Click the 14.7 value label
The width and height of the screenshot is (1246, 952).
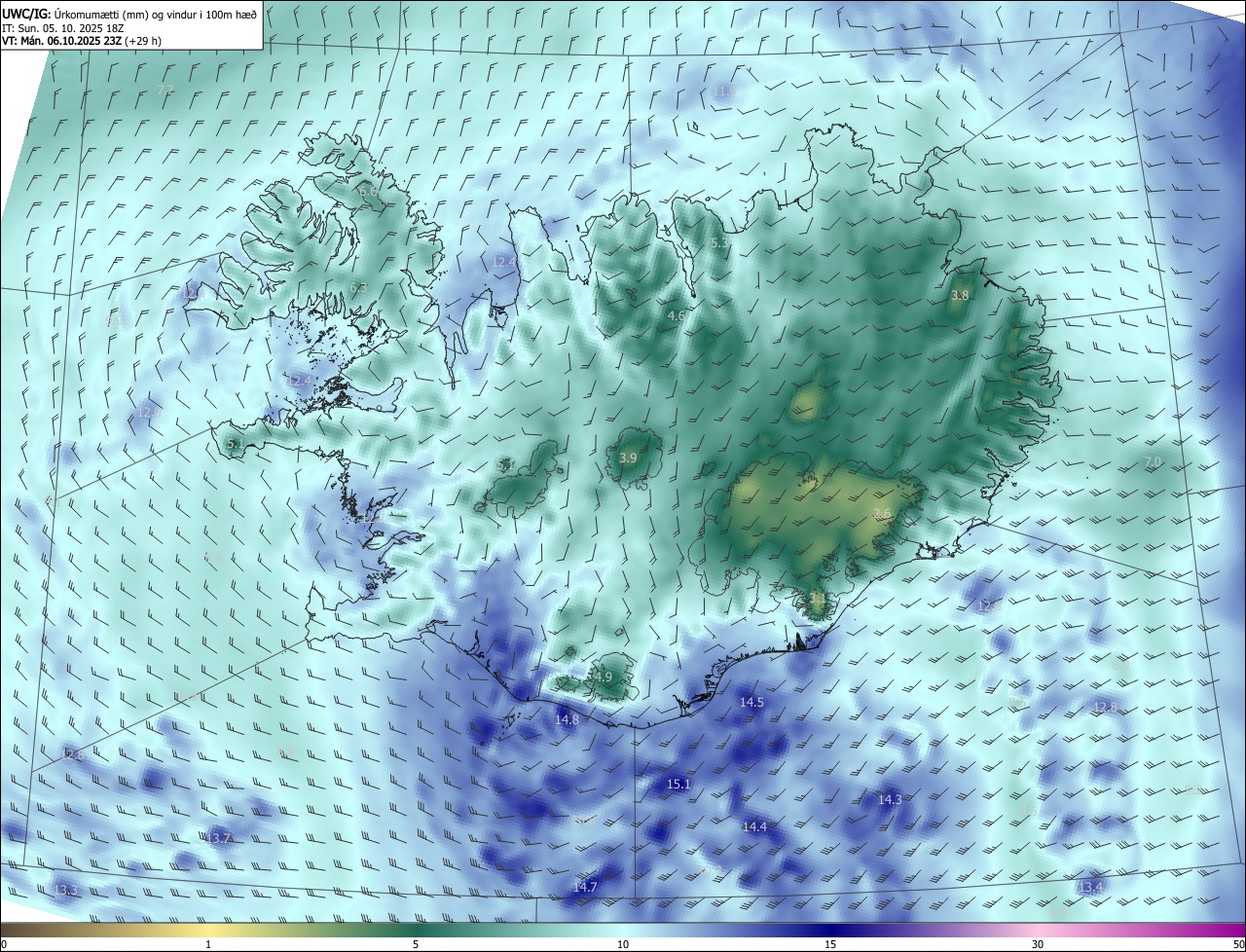[584, 887]
